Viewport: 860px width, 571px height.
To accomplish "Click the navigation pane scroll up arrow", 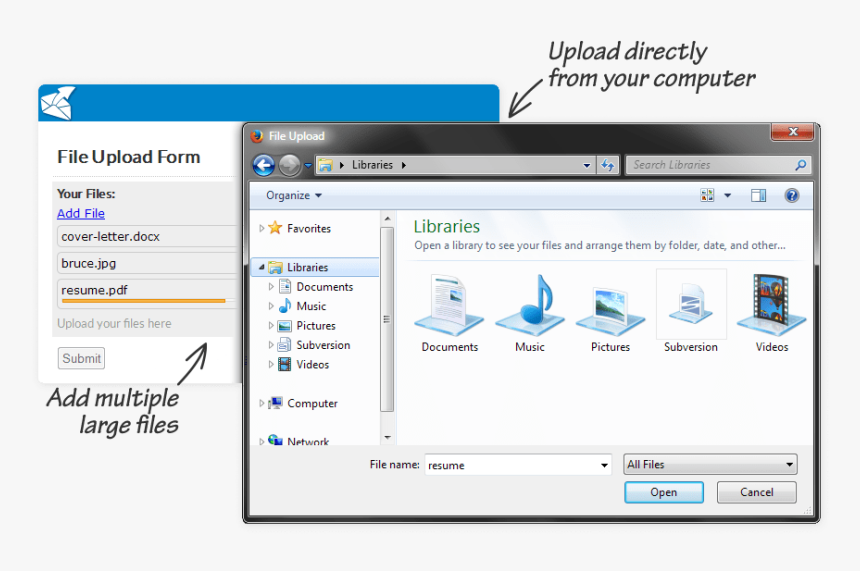I will 387,218.
